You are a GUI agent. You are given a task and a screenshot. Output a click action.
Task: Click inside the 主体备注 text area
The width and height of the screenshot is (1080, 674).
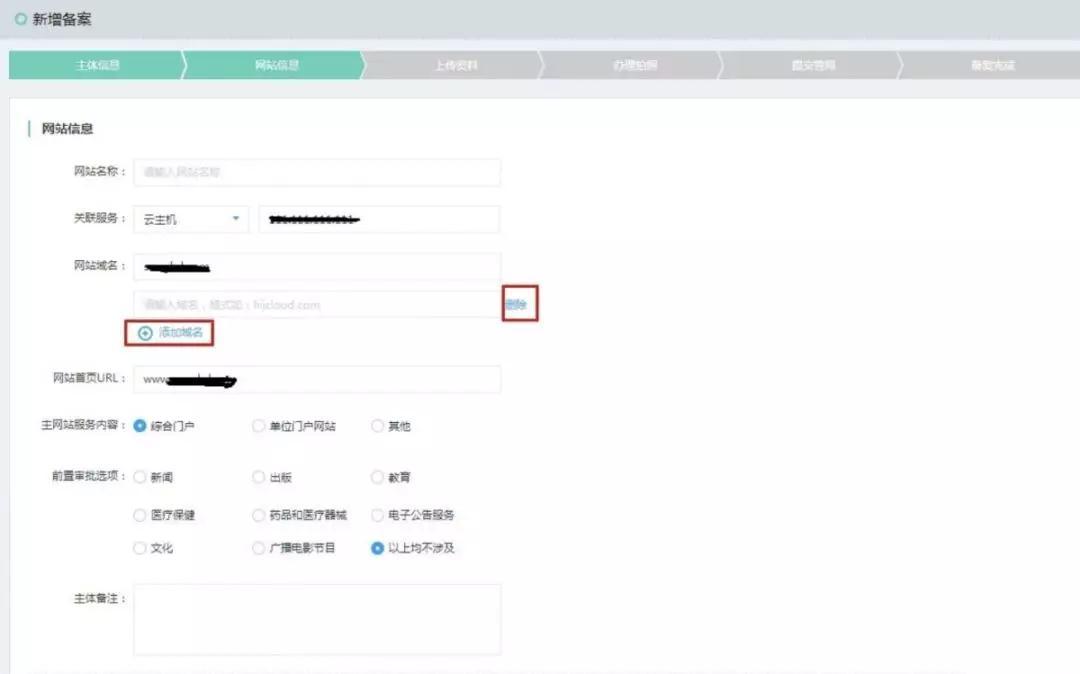(x=316, y=618)
